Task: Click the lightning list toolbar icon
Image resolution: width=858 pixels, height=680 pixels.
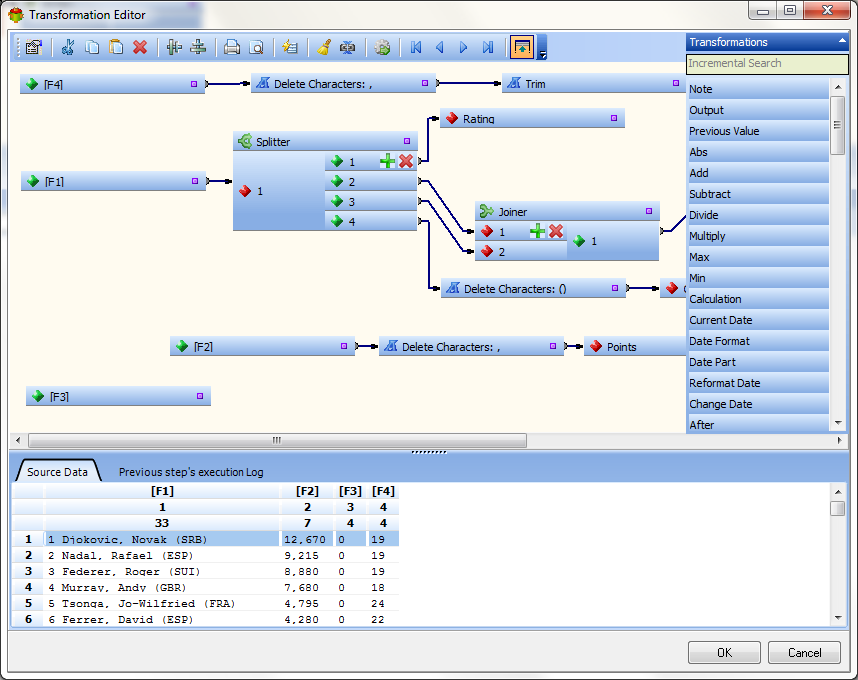Action: pyautogui.click(x=290, y=48)
